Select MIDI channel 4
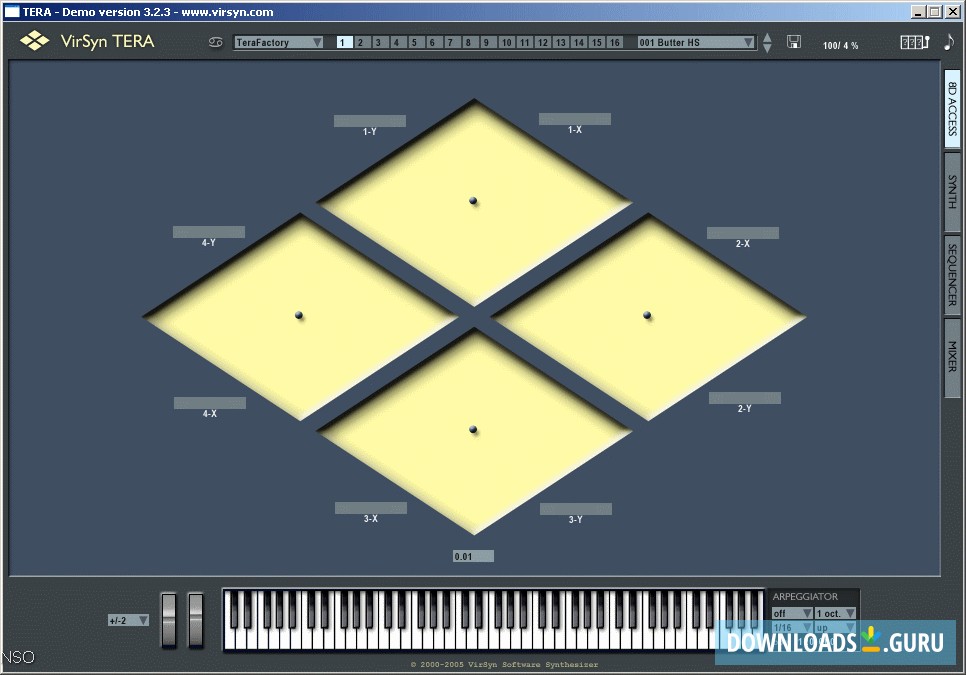Screen dimensions: 966x675 pyautogui.click(x=397, y=42)
